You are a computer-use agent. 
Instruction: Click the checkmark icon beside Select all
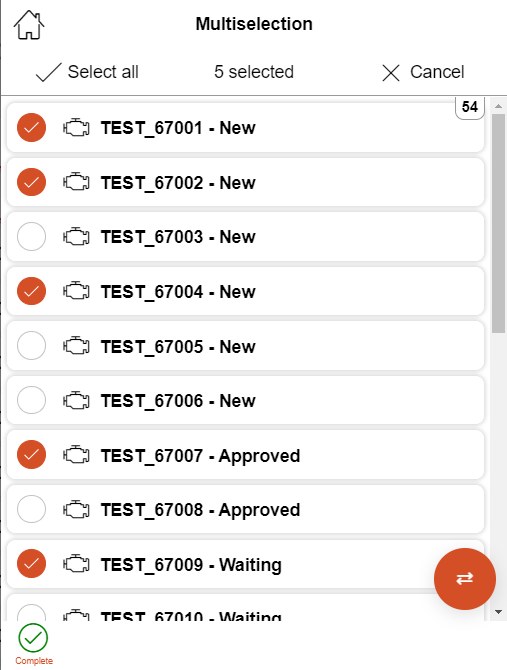click(x=49, y=72)
